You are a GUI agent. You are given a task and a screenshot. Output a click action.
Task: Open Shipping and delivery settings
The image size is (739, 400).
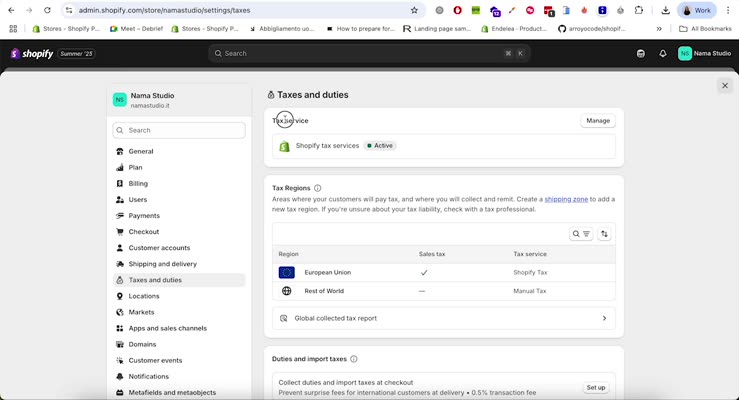(179, 264)
